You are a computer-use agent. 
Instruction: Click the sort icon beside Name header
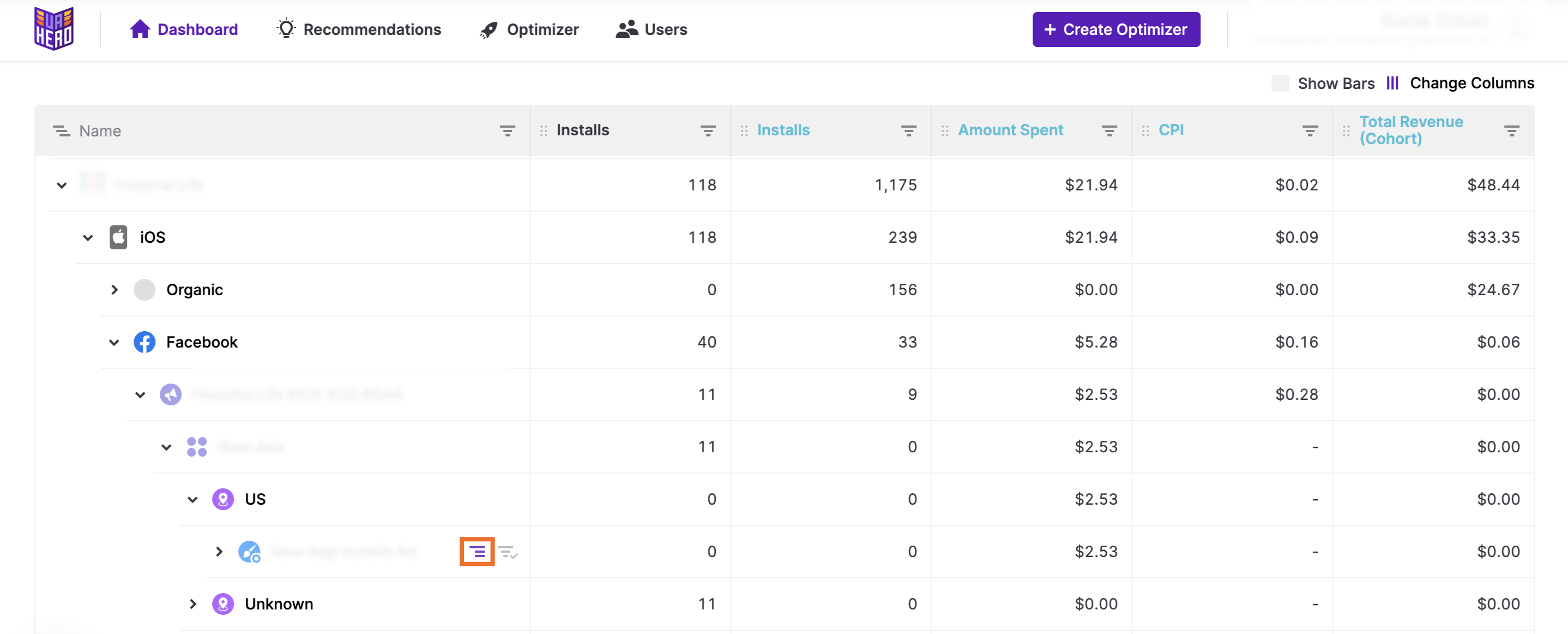click(62, 130)
